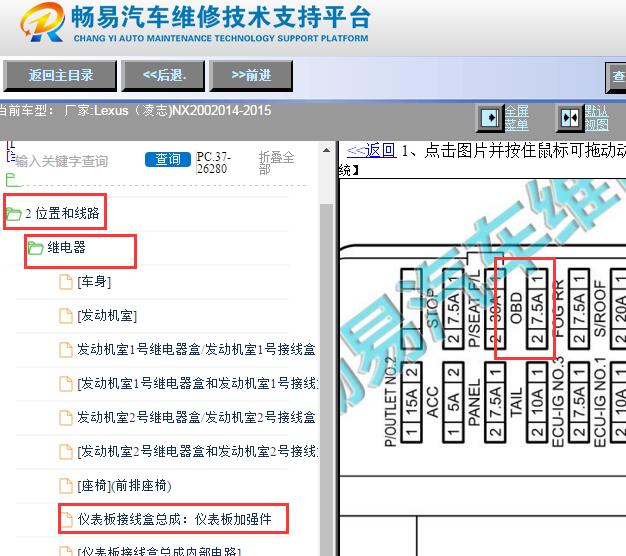Viewport: 626px width, 556px height.
Task: Click the 查 button at right edge
Action: [x=617, y=77]
